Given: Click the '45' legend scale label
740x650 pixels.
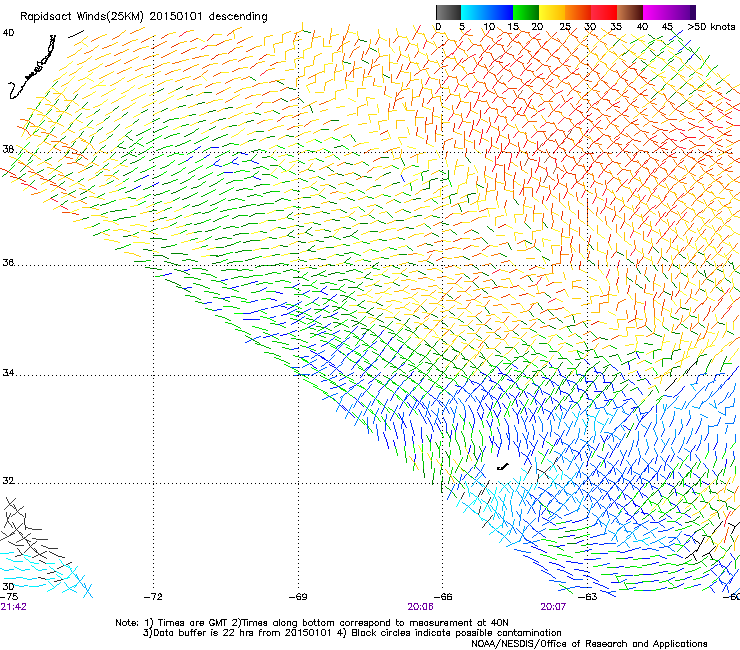Looking at the screenshot, I should click(667, 26).
